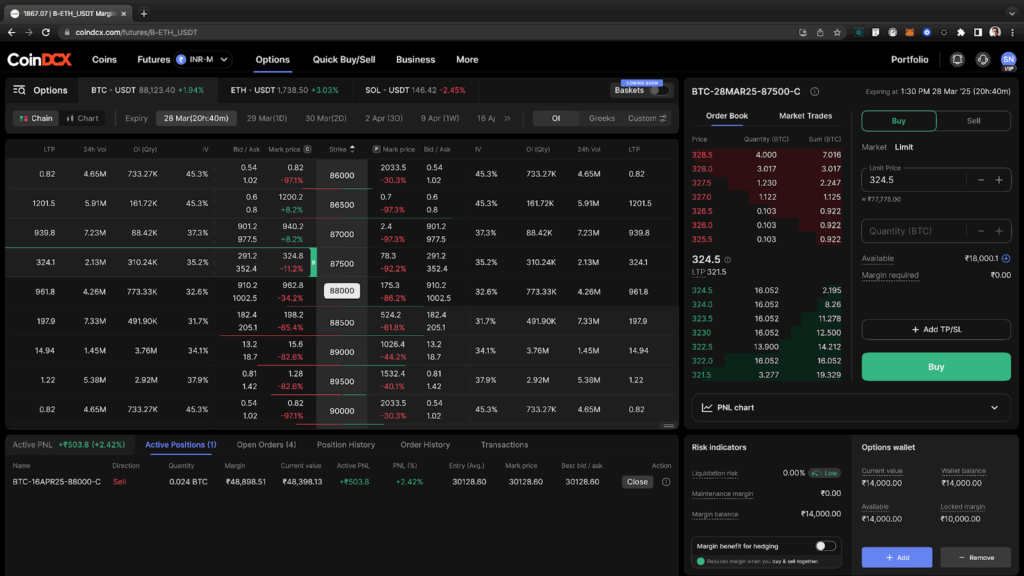
Task: Open a new browser tab
Action: [144, 13]
